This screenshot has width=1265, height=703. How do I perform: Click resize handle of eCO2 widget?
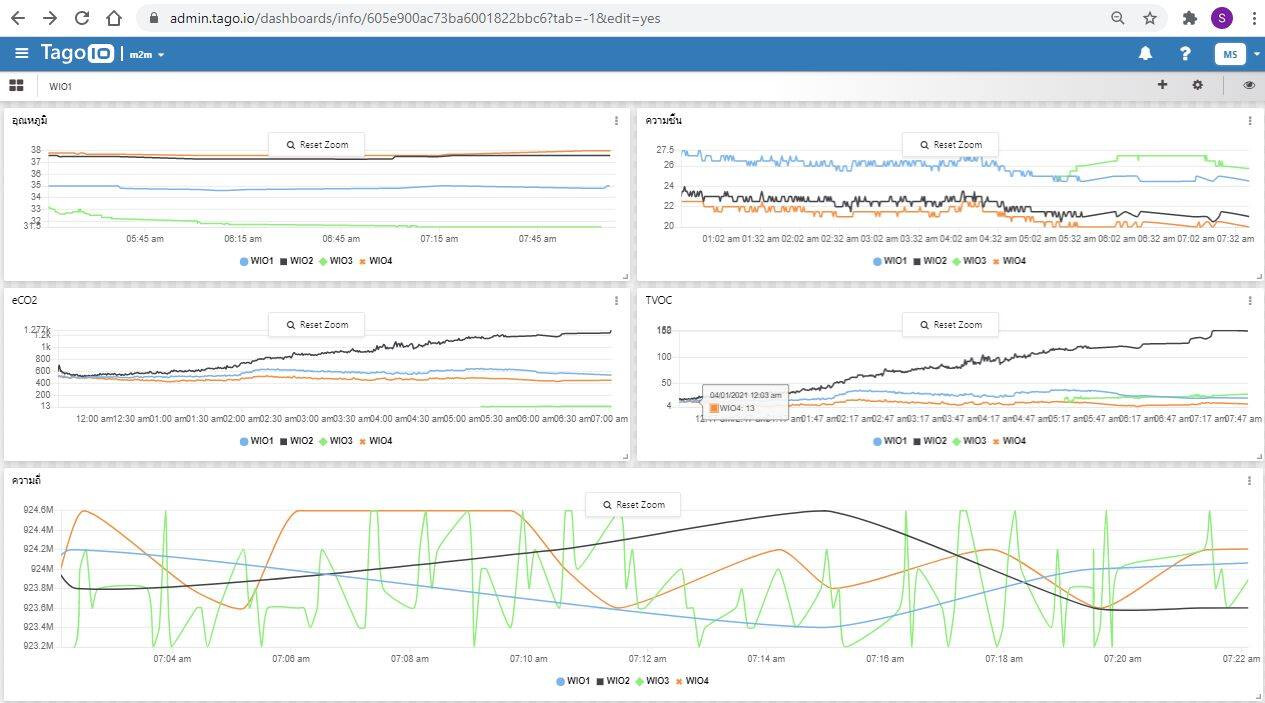(626, 456)
